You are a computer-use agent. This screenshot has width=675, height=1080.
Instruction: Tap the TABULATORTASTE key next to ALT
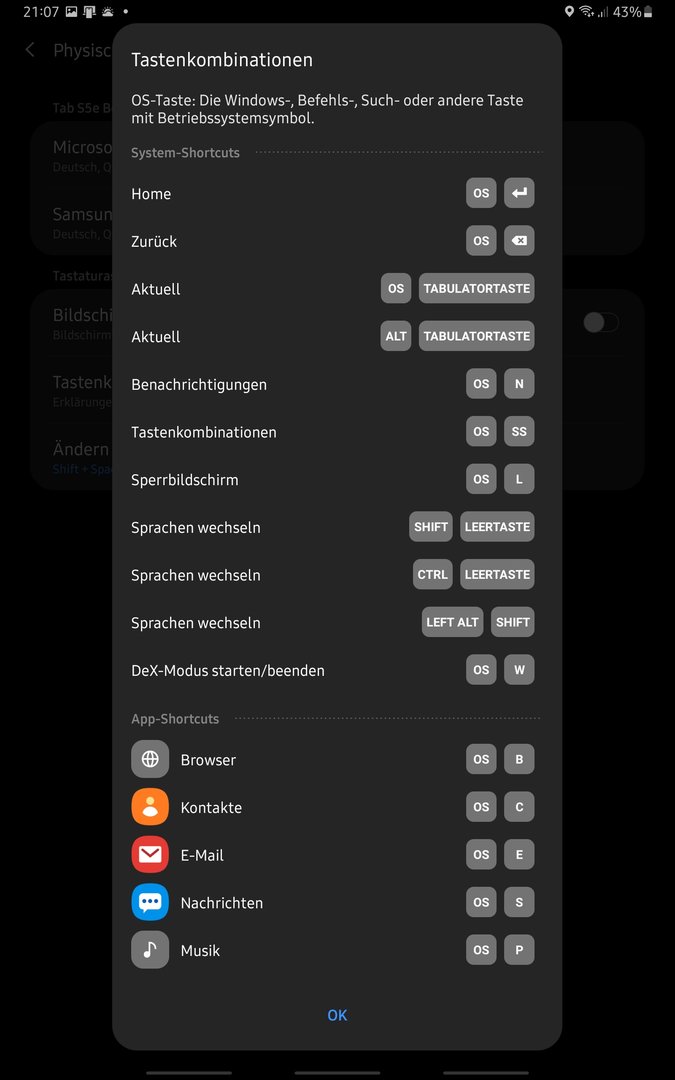[x=477, y=336]
